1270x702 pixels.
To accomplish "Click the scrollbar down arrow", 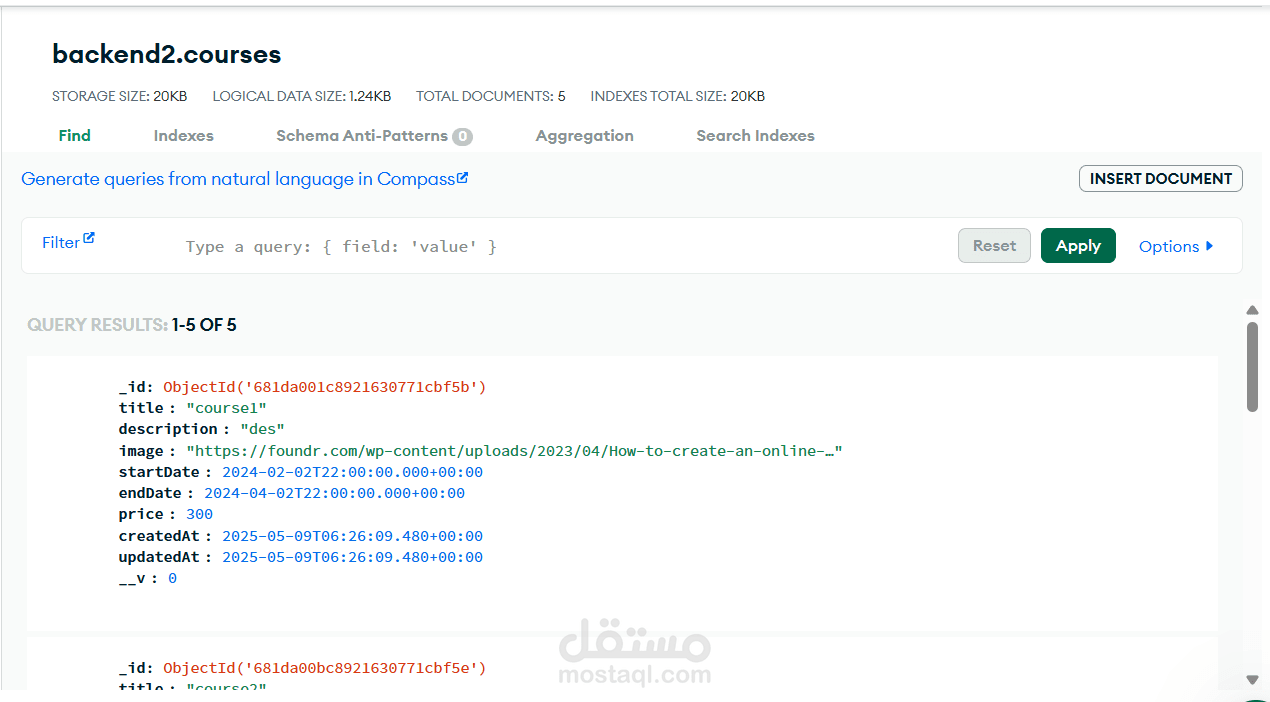I will point(1252,679).
